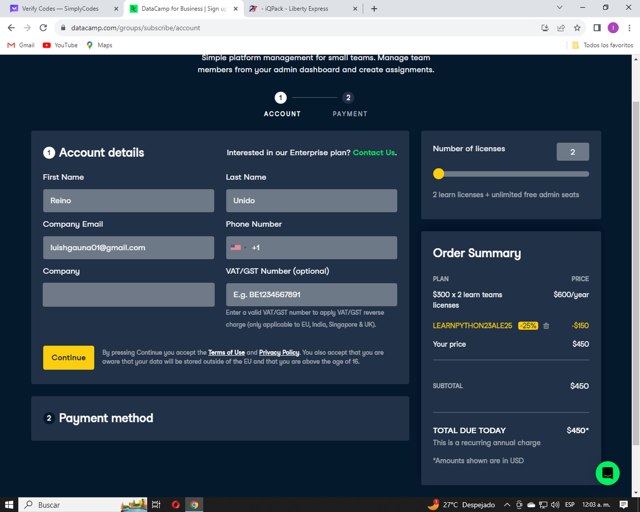Viewport: 640px width, 512px height.
Task: Click the address bar URL
Action: pos(136,28)
